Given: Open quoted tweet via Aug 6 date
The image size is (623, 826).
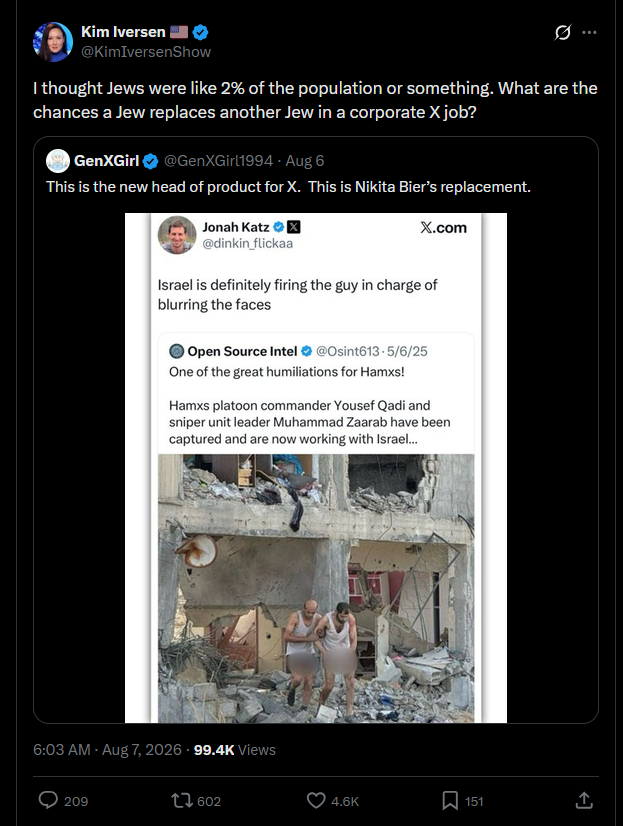Looking at the screenshot, I should pos(304,161).
